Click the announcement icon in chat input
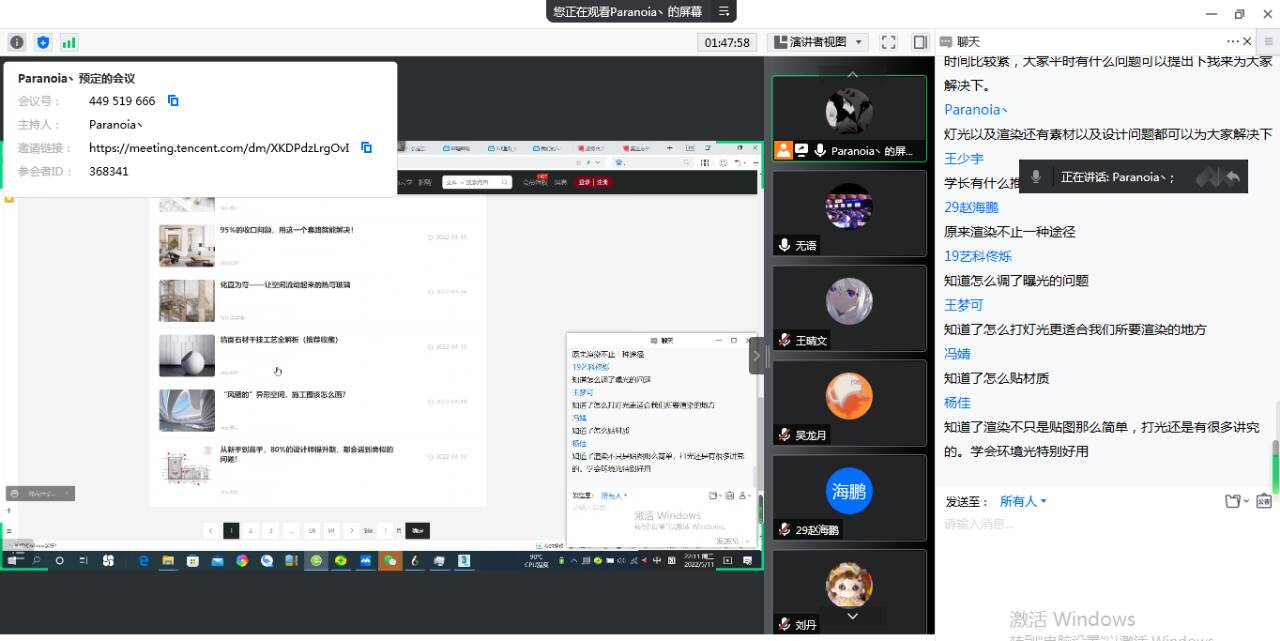The image size is (1280, 641). (x=1264, y=501)
